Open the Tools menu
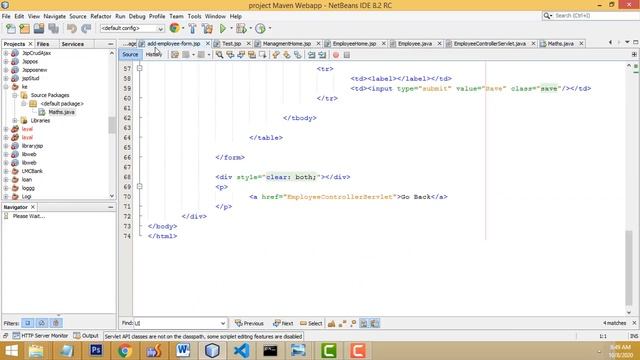The width and height of the screenshot is (640, 360). pos(194,16)
